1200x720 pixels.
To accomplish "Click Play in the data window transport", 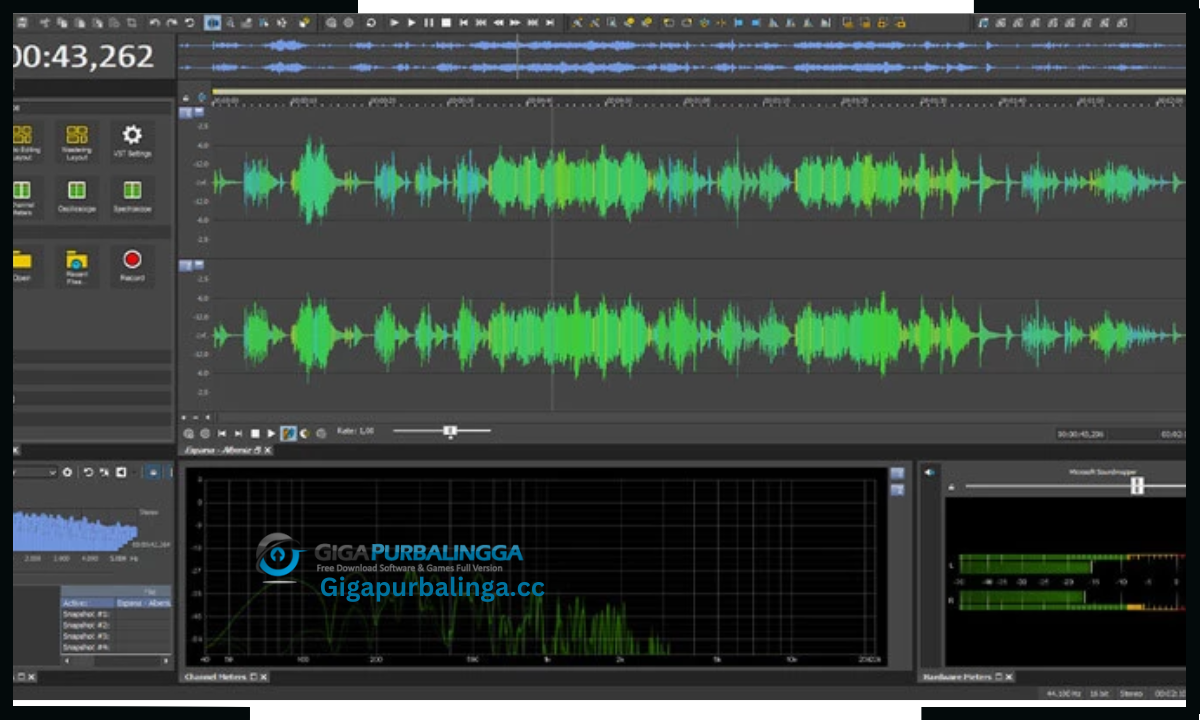I will point(271,433).
